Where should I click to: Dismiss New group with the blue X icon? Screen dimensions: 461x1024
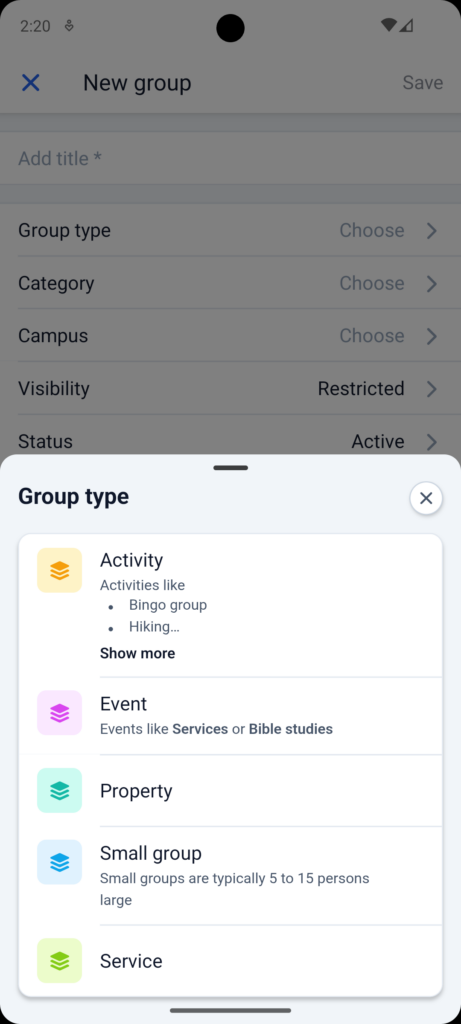31,83
